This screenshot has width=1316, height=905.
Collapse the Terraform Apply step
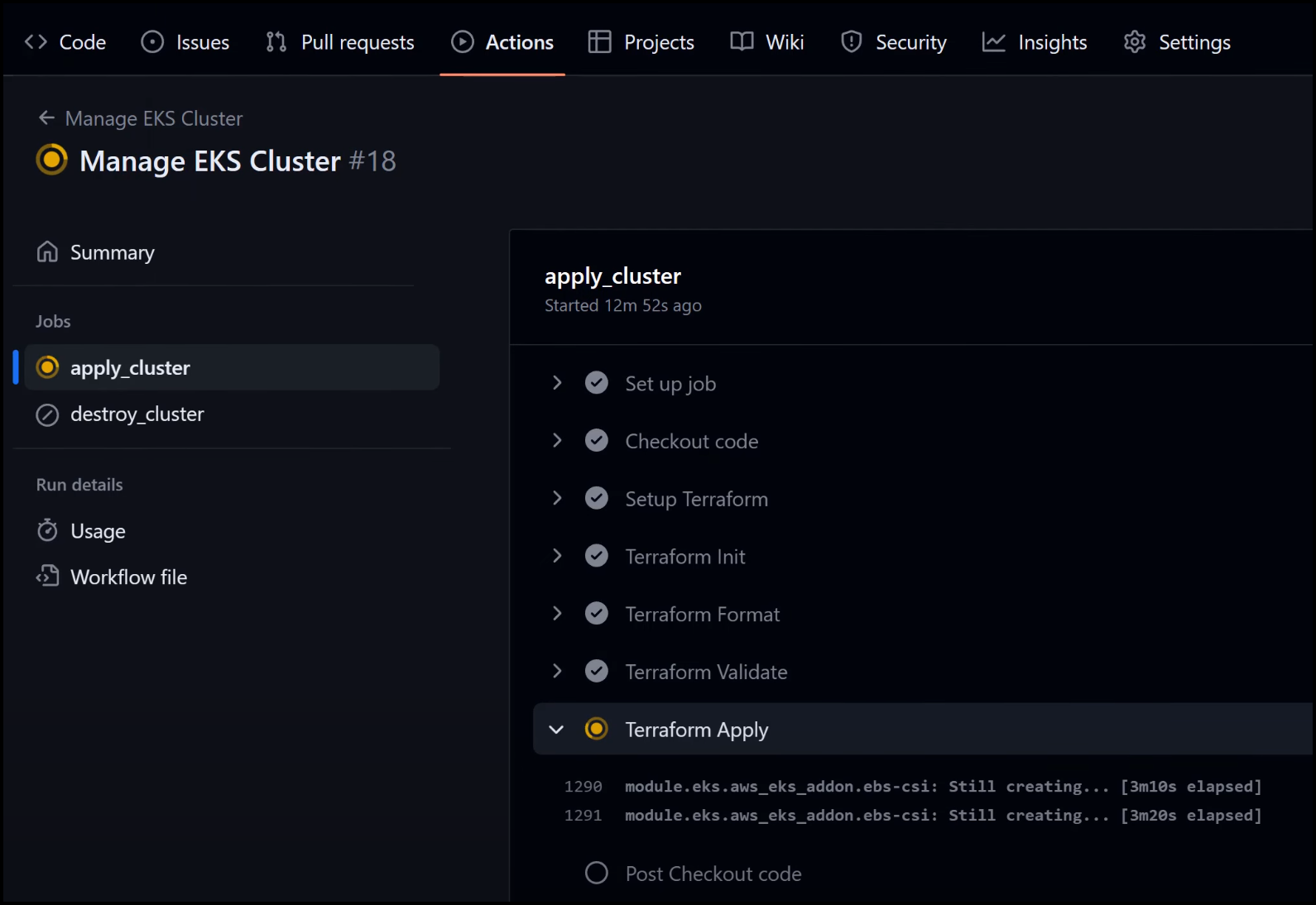click(x=557, y=730)
